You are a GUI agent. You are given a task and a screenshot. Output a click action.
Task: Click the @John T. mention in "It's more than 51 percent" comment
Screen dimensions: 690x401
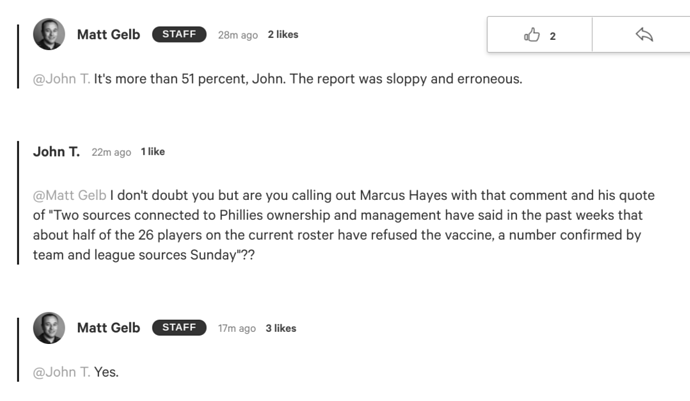coord(62,79)
